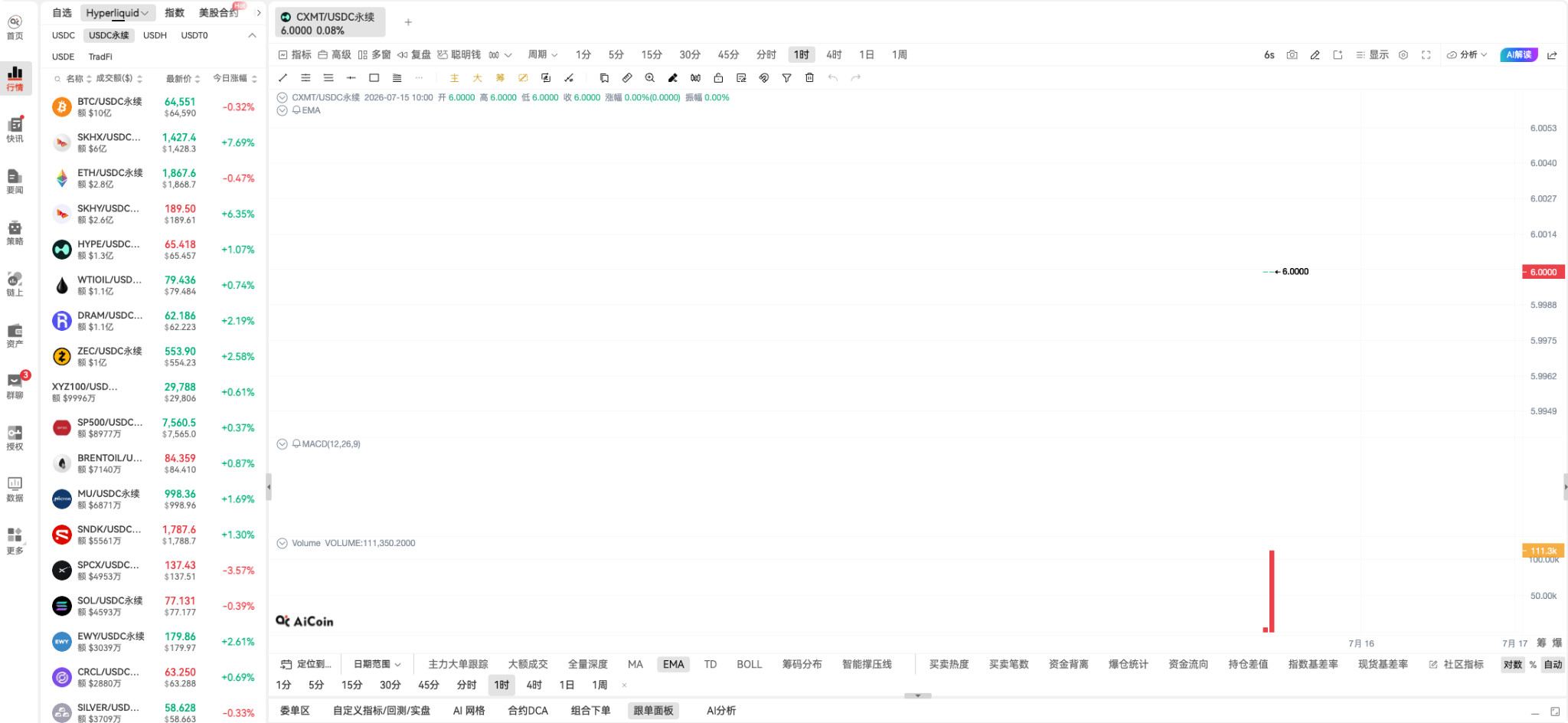Open chart settings hexagon icon
Screen dimensions: 1568x723
point(1403,54)
